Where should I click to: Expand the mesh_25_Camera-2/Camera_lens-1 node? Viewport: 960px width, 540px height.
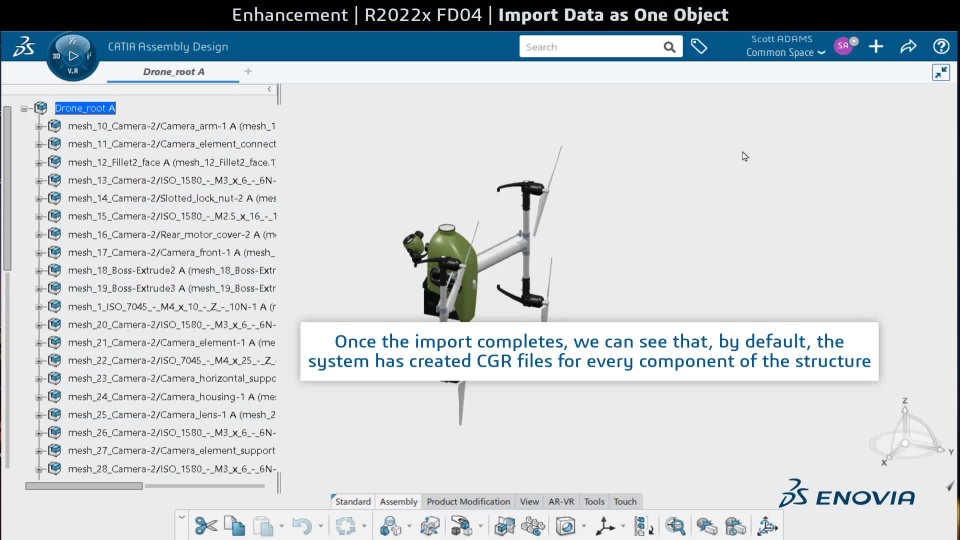coord(39,414)
